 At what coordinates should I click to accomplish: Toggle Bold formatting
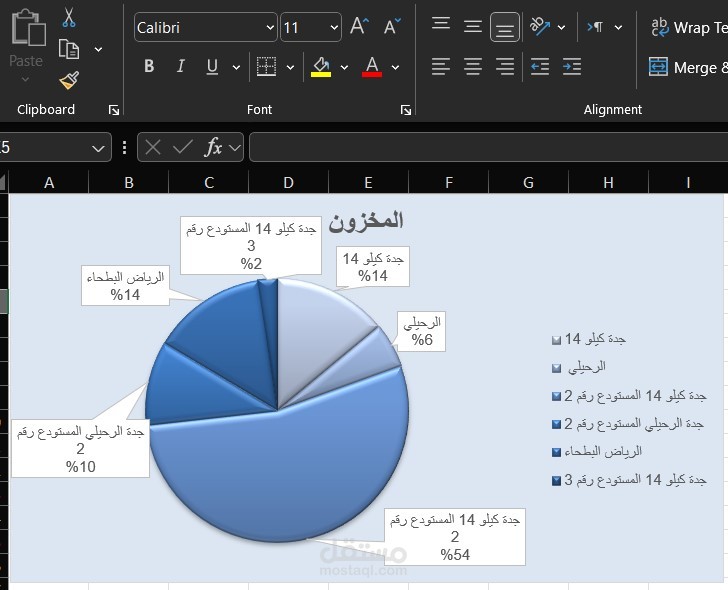[149, 66]
